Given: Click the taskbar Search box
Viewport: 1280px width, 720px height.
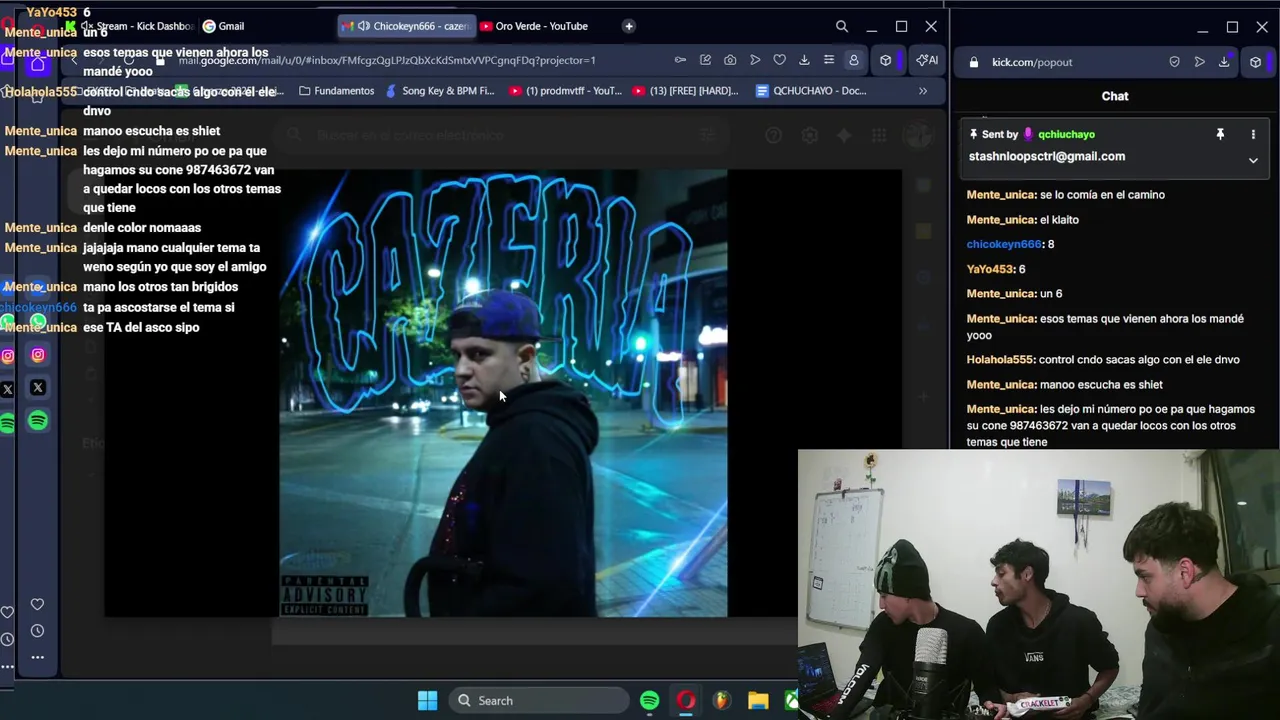Looking at the screenshot, I should pos(538,700).
